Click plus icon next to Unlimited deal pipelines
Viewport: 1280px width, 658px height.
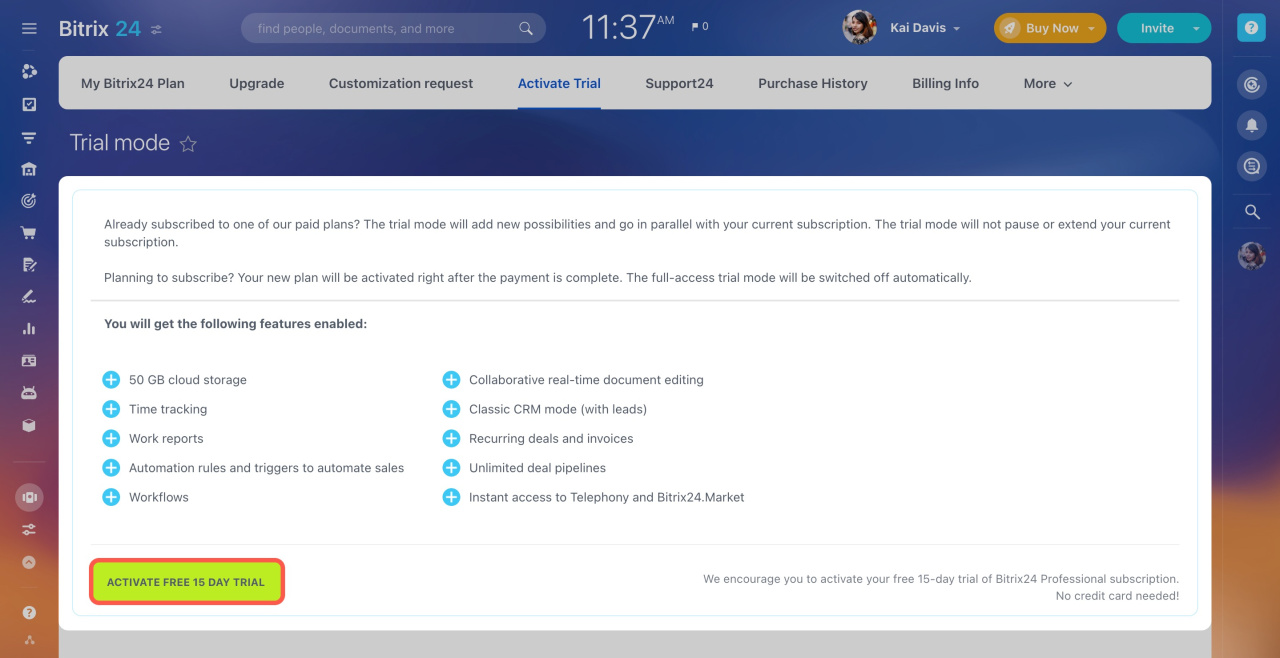tap(451, 468)
